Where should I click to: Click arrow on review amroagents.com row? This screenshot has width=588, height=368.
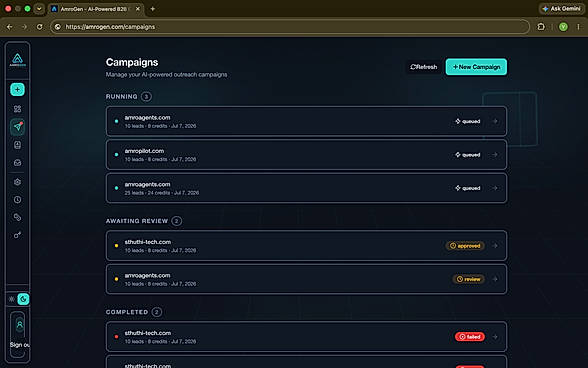(x=495, y=279)
